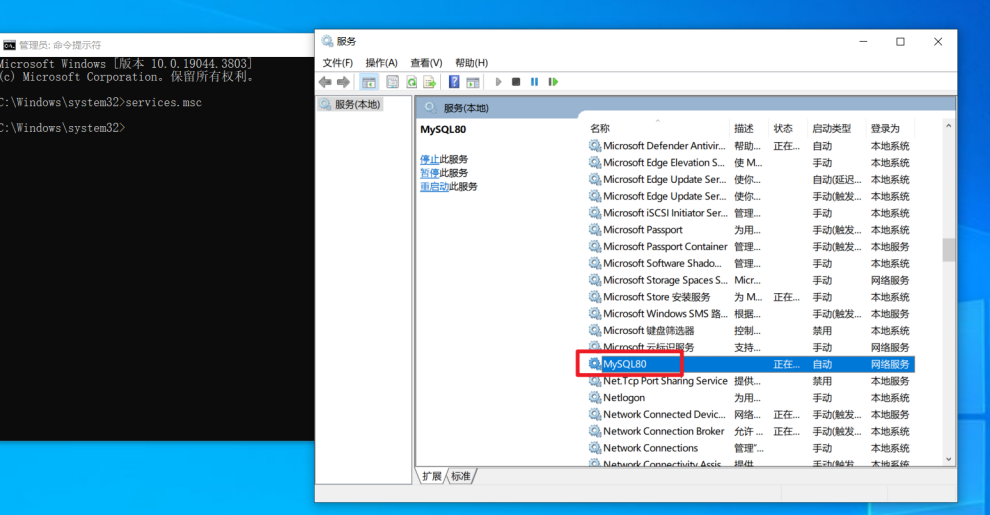Minimize the Services window
The image size is (990, 515).
(863, 42)
